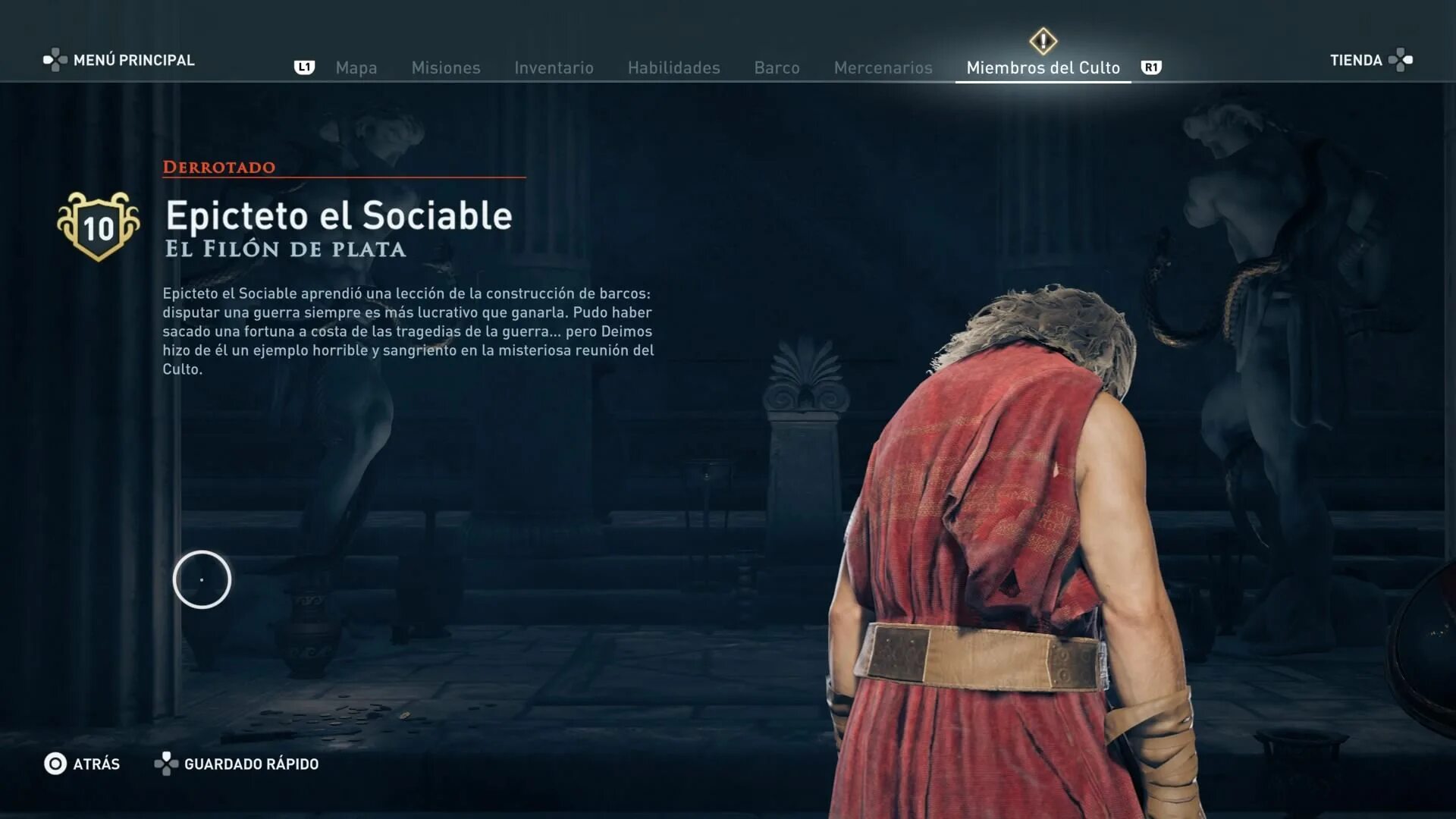Open MENÚ PRINCIPAL main menu
This screenshot has width=1456, height=819.
pos(134,60)
